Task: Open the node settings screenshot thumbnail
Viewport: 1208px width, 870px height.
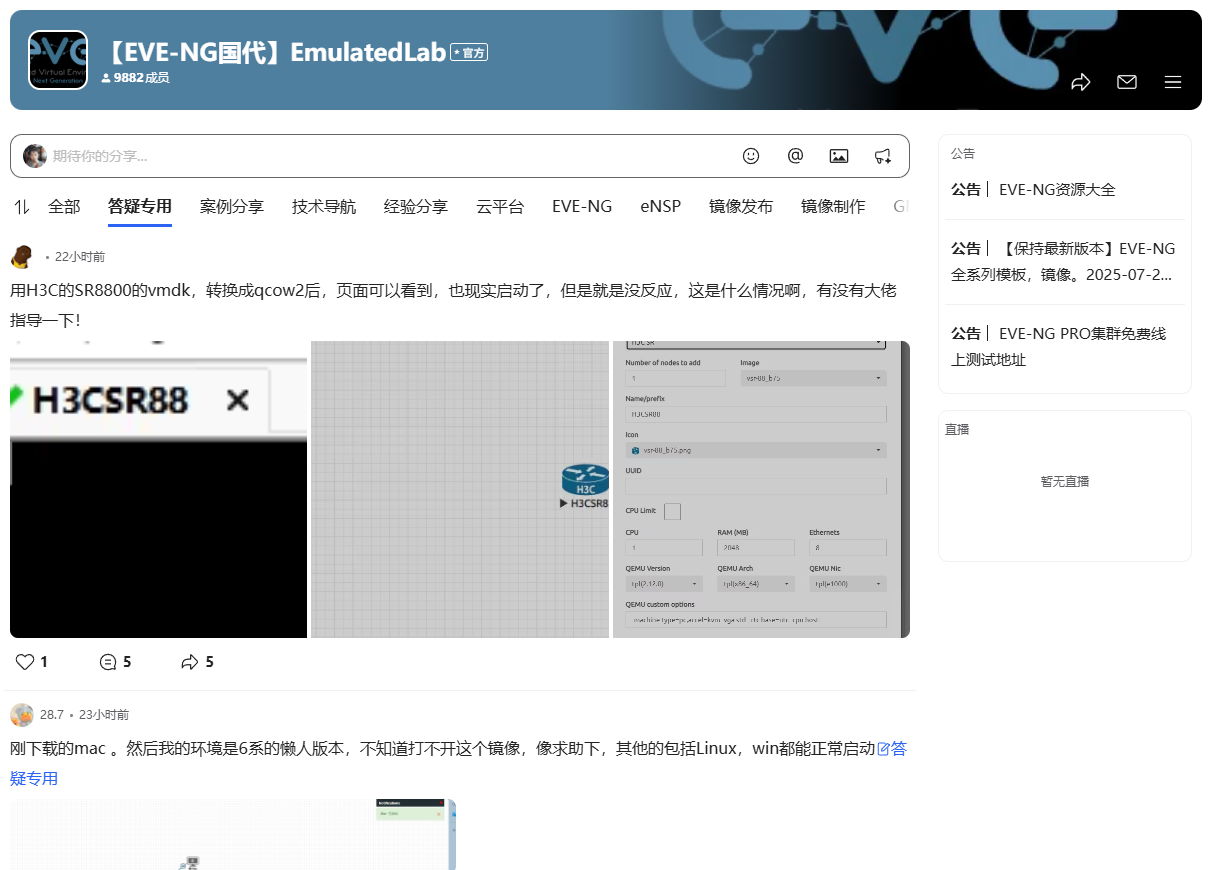Action: coord(761,489)
